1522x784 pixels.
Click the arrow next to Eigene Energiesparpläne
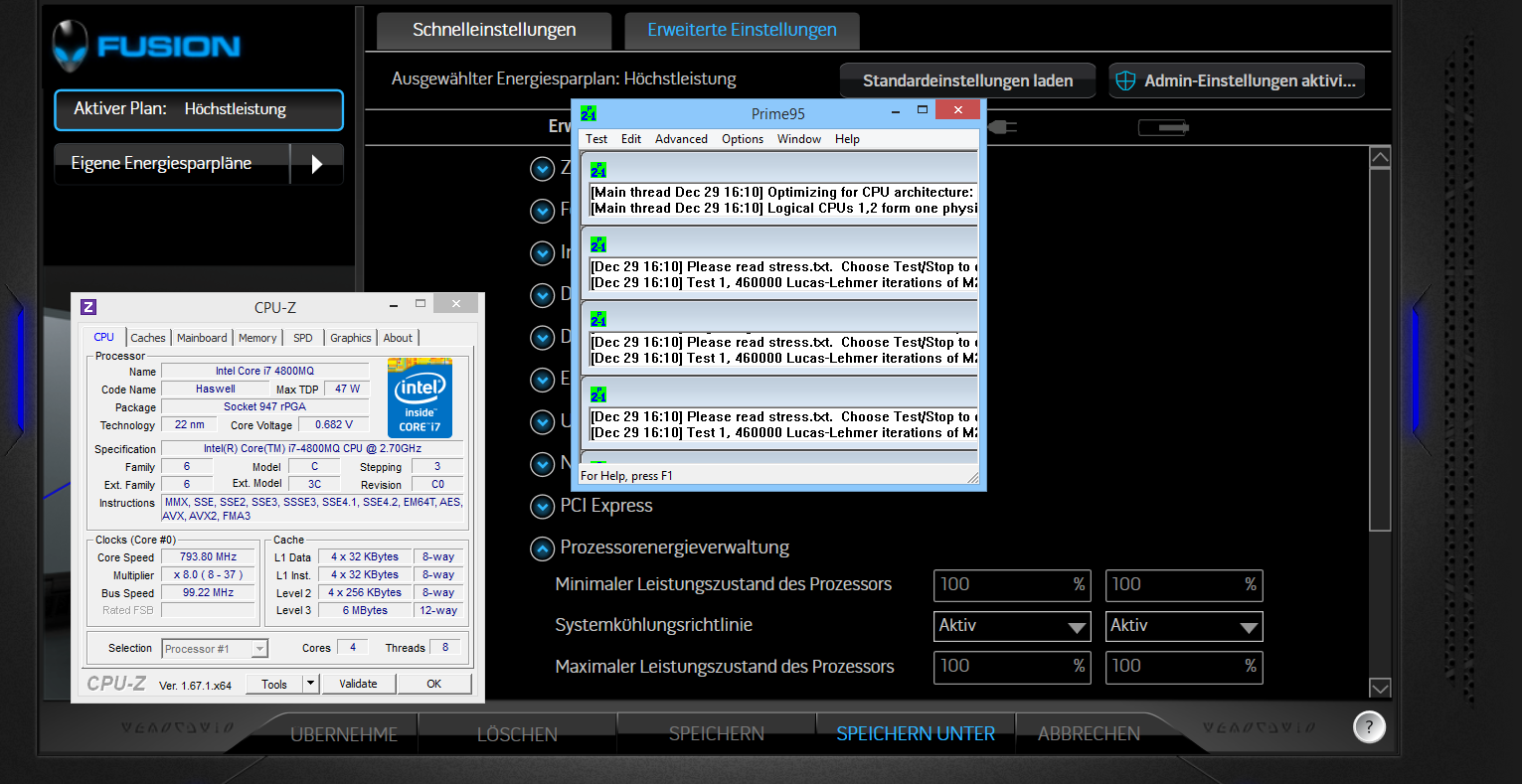(317, 164)
